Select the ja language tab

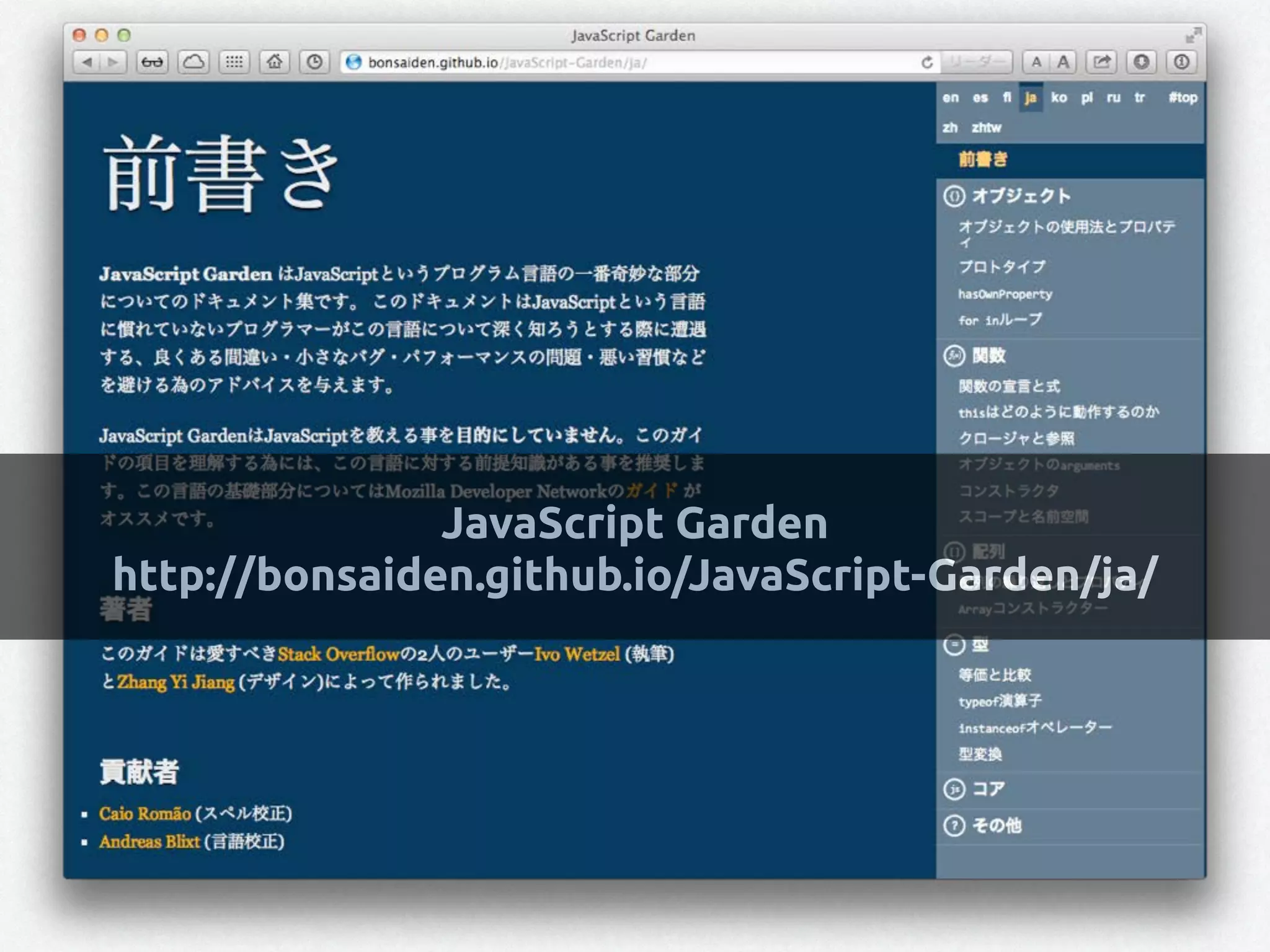(1031, 98)
